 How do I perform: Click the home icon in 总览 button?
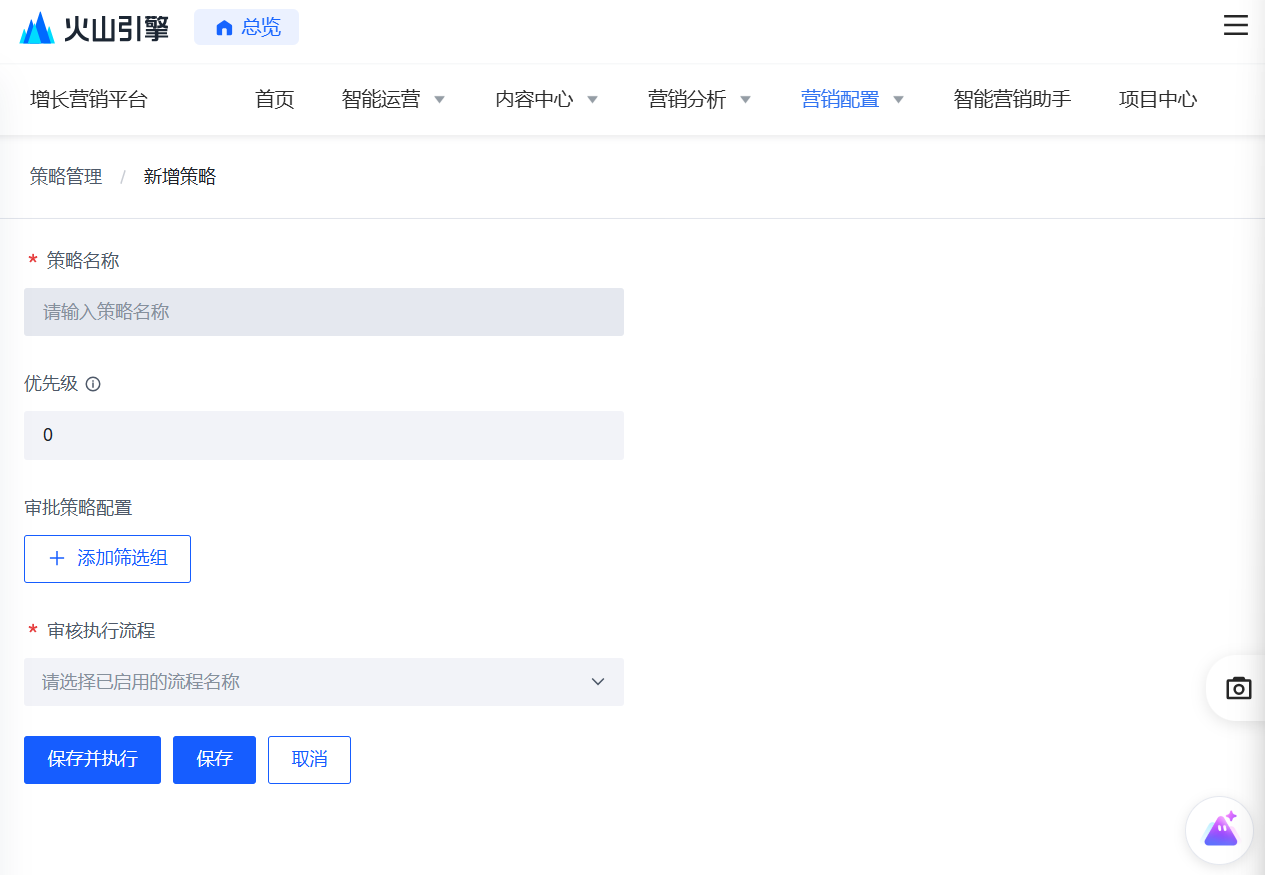[x=224, y=28]
